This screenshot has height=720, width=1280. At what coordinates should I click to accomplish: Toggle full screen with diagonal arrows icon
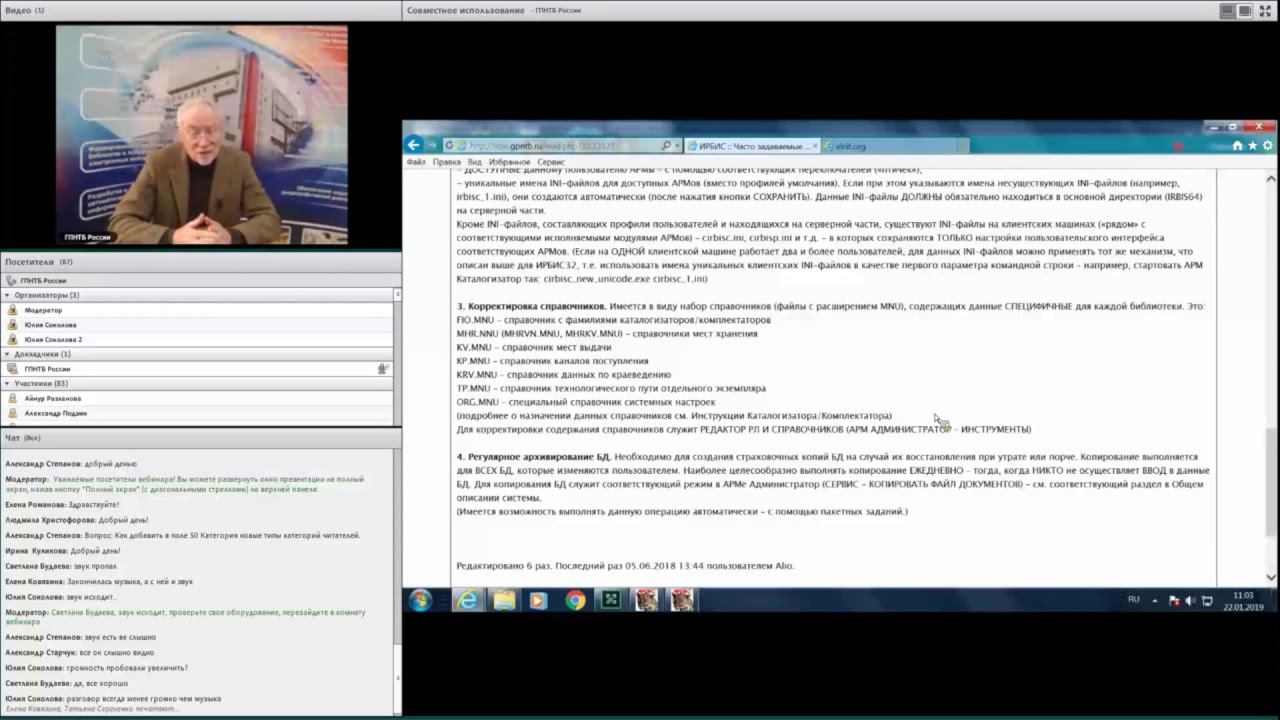pyautogui.click(x=1264, y=10)
